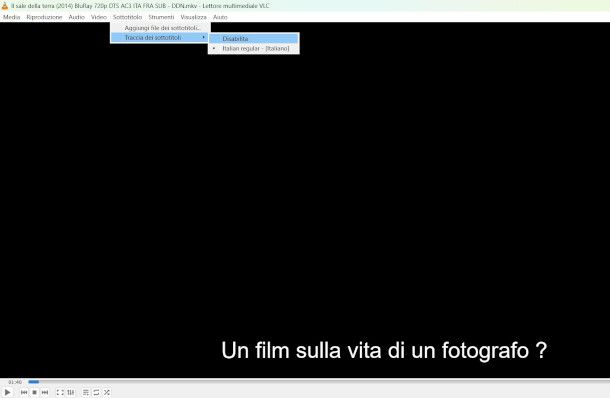This screenshot has height=398, width=610.
Task: Click the Sottotitolo menu
Action: (128, 17)
